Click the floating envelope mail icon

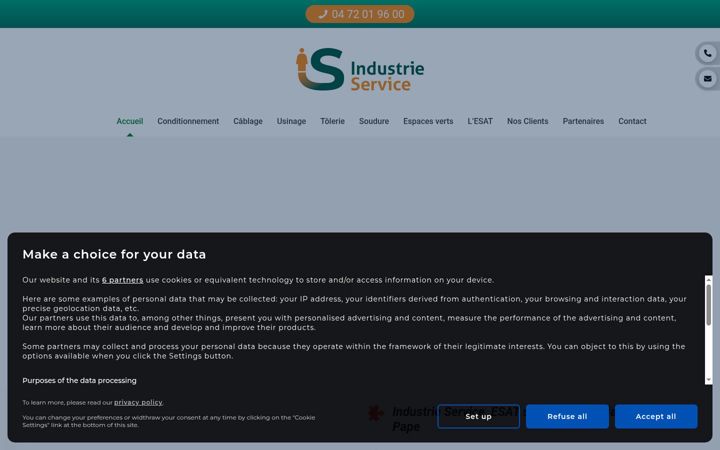click(x=708, y=79)
